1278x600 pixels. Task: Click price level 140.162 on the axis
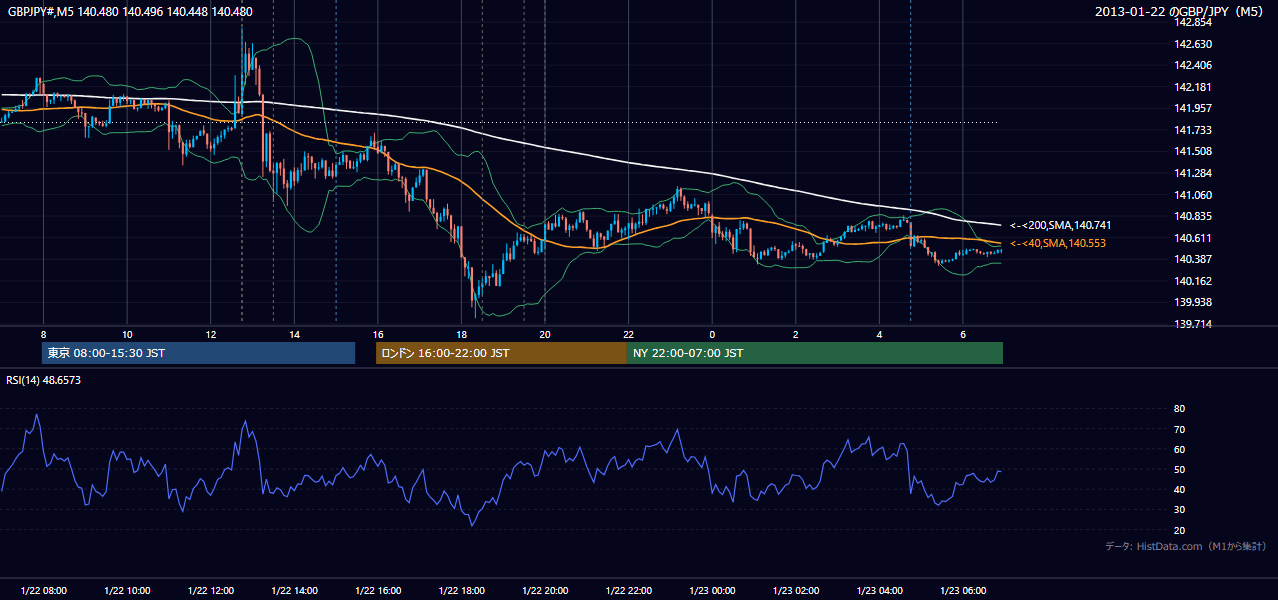point(1192,281)
